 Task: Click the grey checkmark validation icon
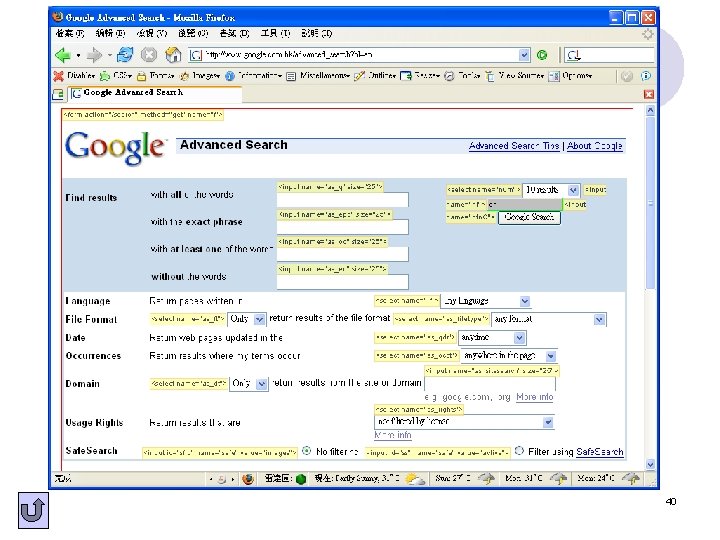pos(627,76)
